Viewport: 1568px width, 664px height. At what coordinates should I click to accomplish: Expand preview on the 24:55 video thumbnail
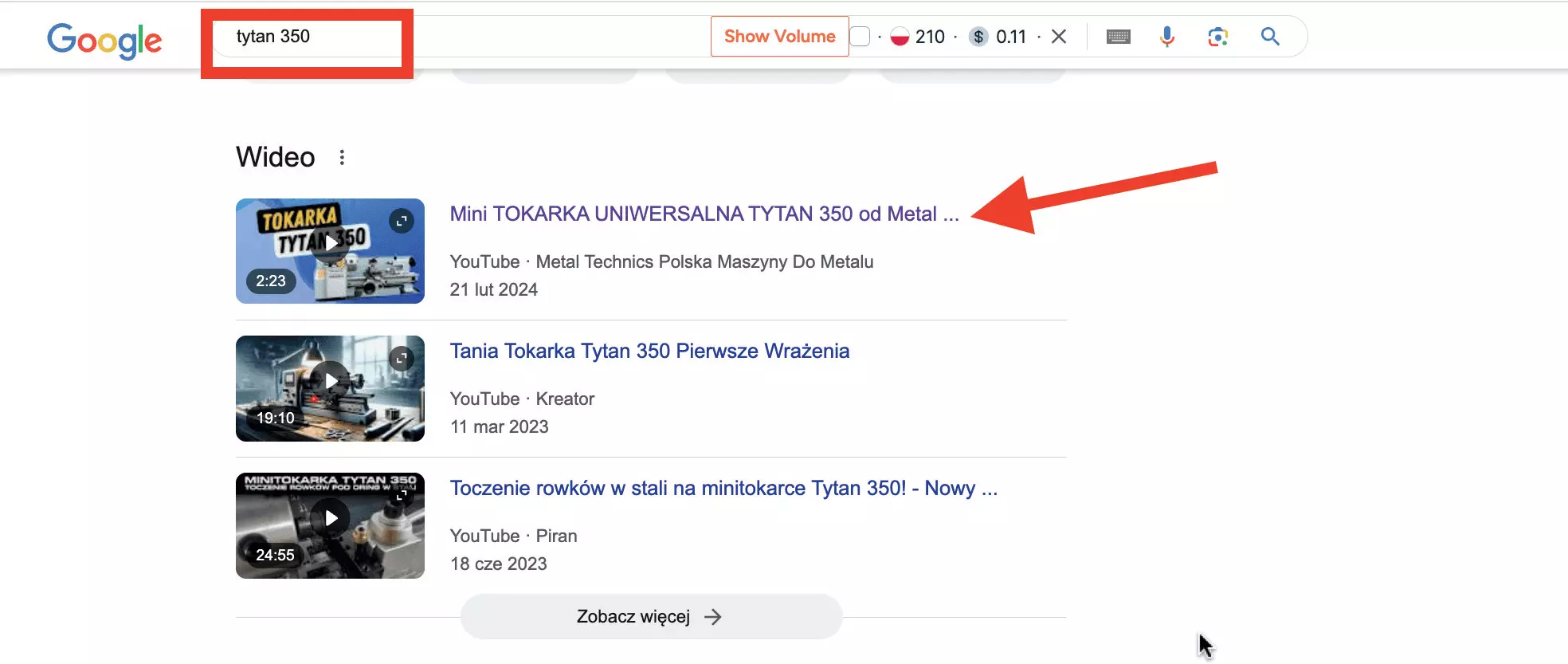point(402,496)
